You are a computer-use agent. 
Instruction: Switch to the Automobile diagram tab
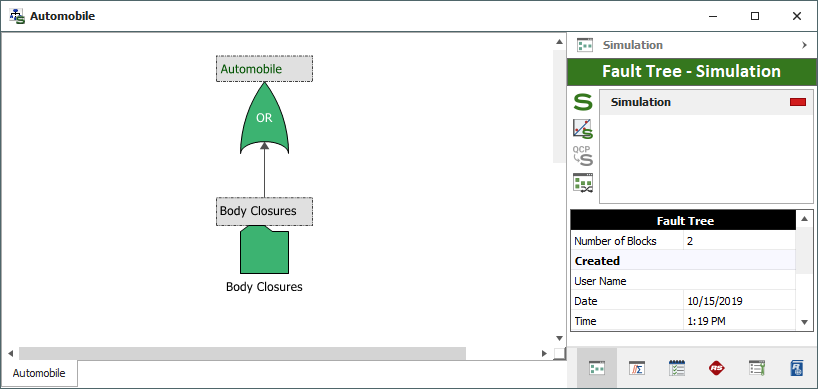39,373
